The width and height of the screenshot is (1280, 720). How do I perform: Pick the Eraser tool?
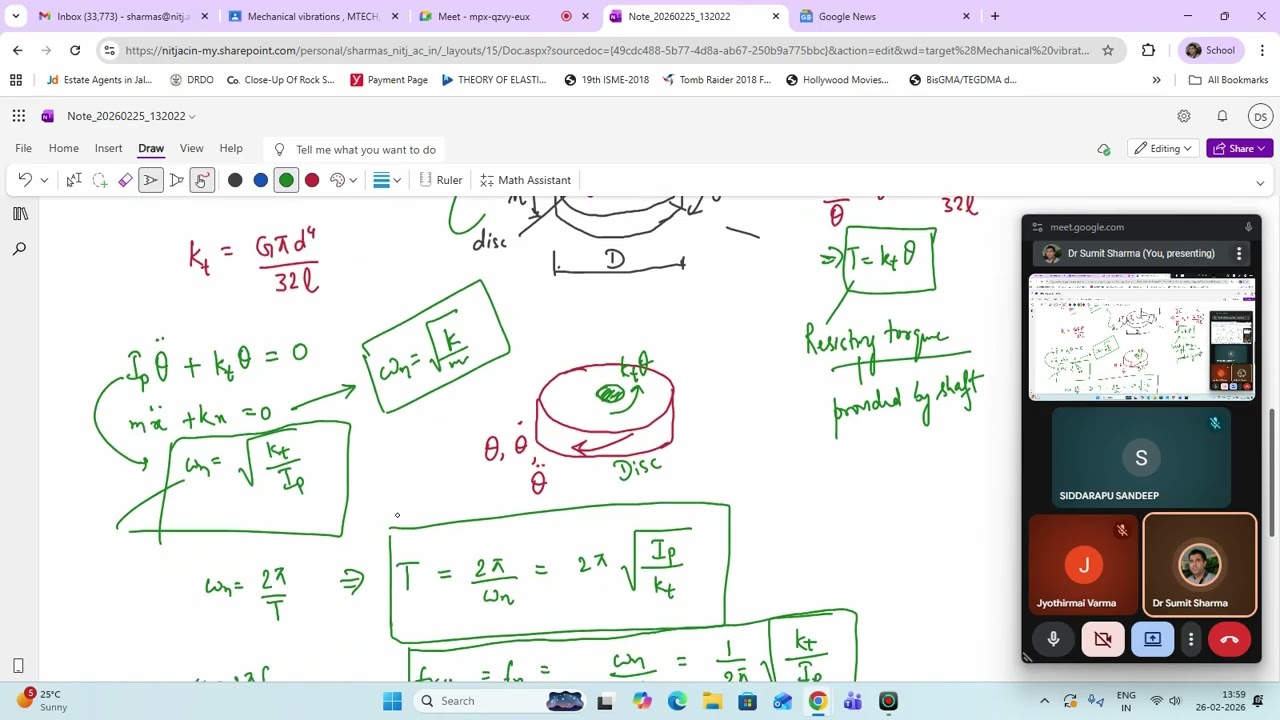tap(125, 180)
